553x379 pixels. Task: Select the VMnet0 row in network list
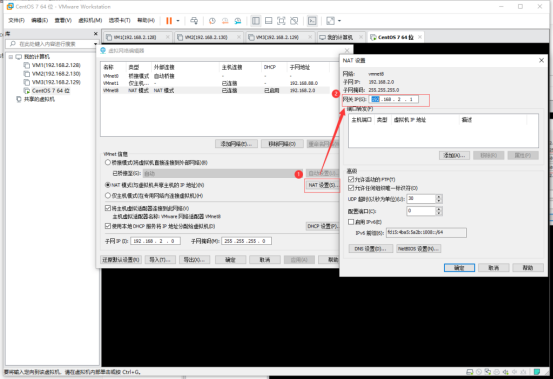pyautogui.click(x=216, y=76)
